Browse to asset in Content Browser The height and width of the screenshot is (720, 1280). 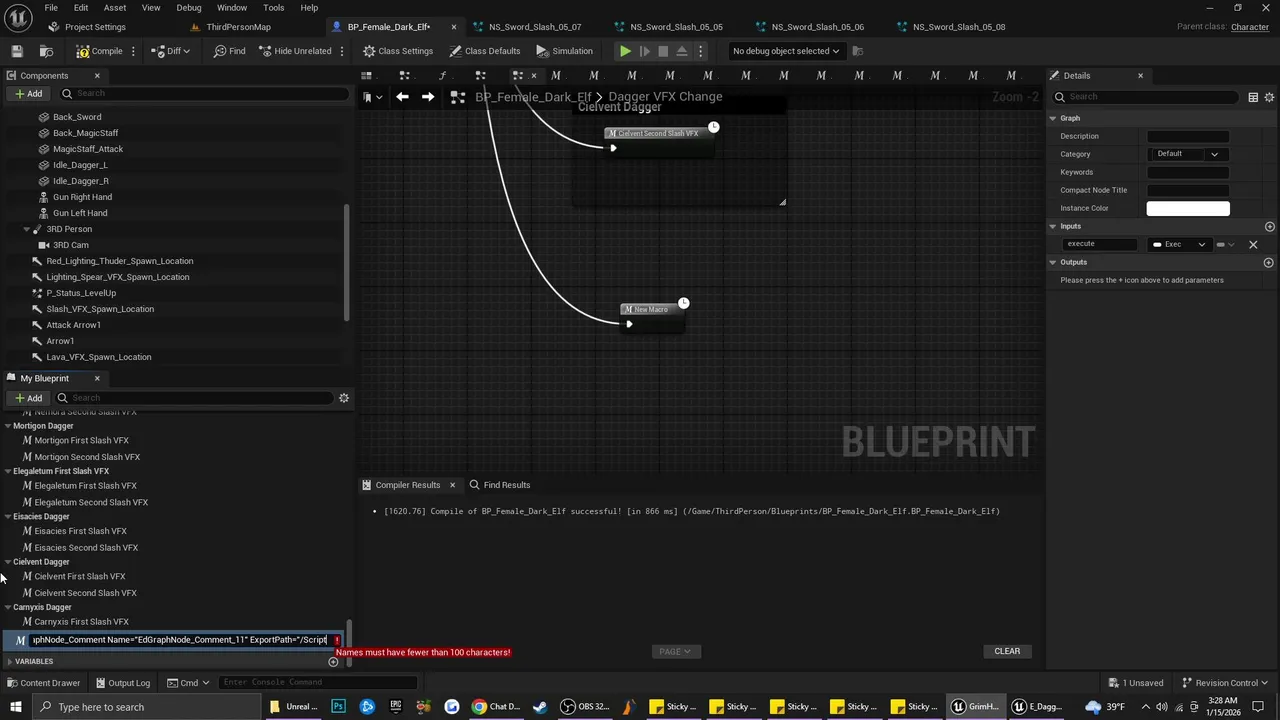coord(46,51)
